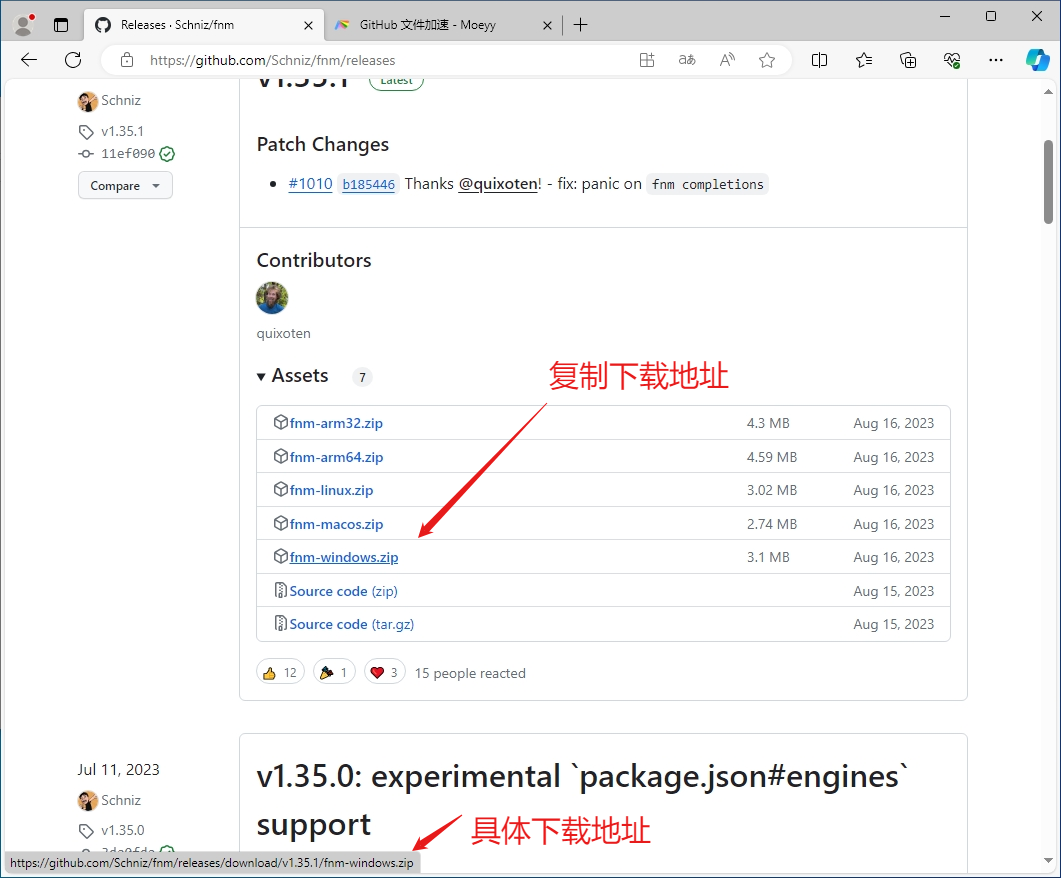
Task: Open a new browser tab
Action: coord(581,25)
